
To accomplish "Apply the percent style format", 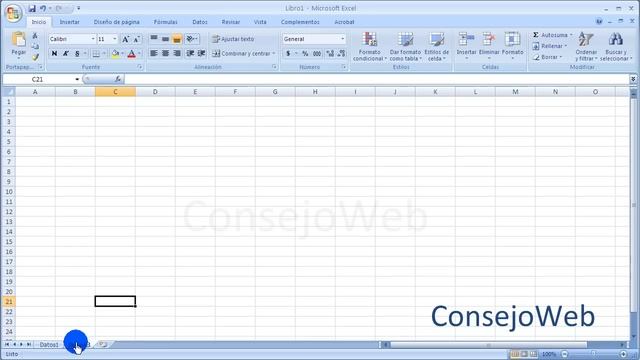I will tap(305, 53).
